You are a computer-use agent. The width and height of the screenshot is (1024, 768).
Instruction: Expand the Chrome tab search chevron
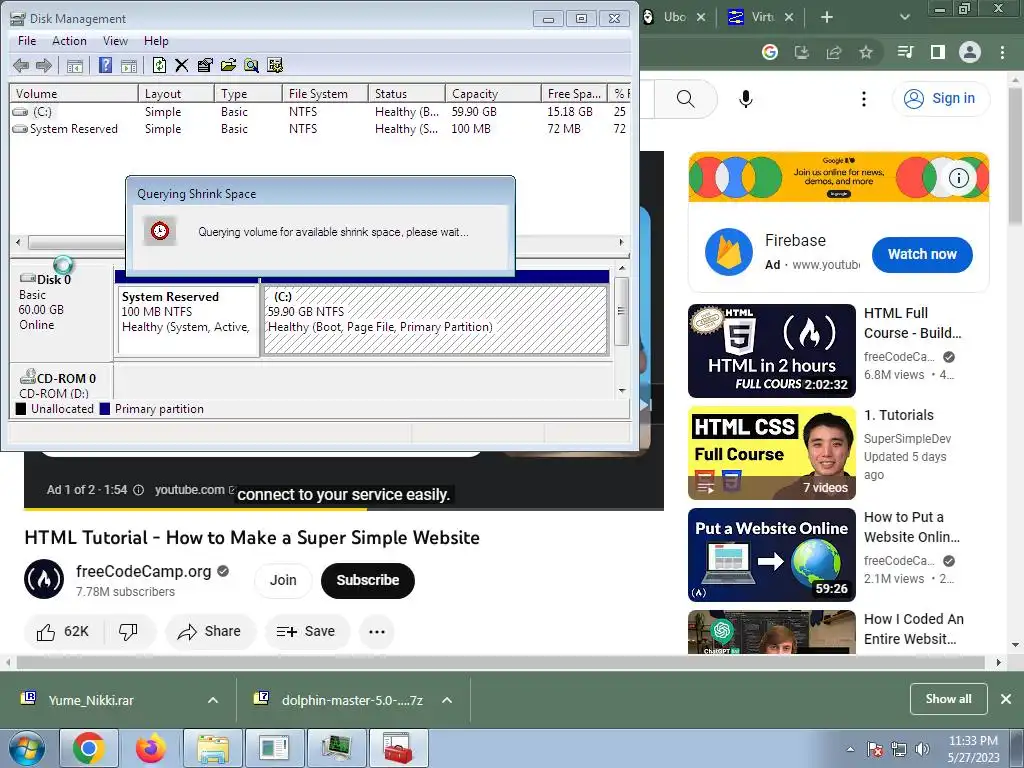pyautogui.click(x=904, y=17)
